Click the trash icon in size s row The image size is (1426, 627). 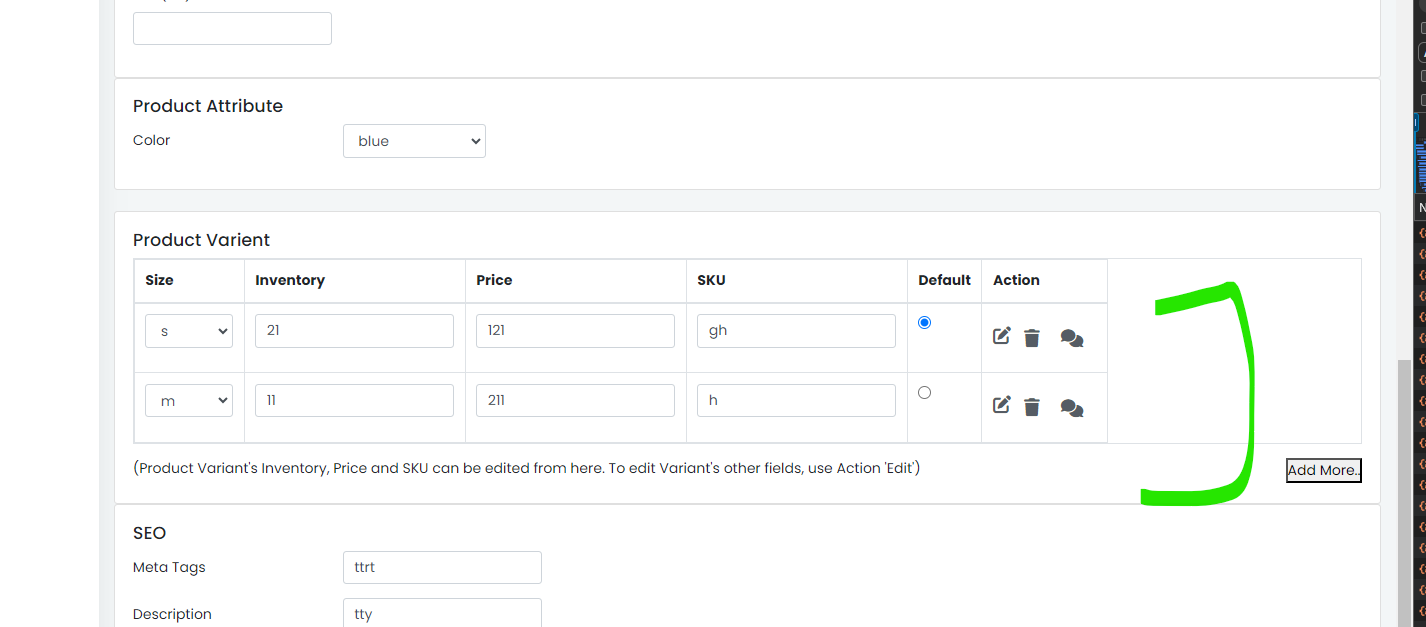click(1032, 338)
